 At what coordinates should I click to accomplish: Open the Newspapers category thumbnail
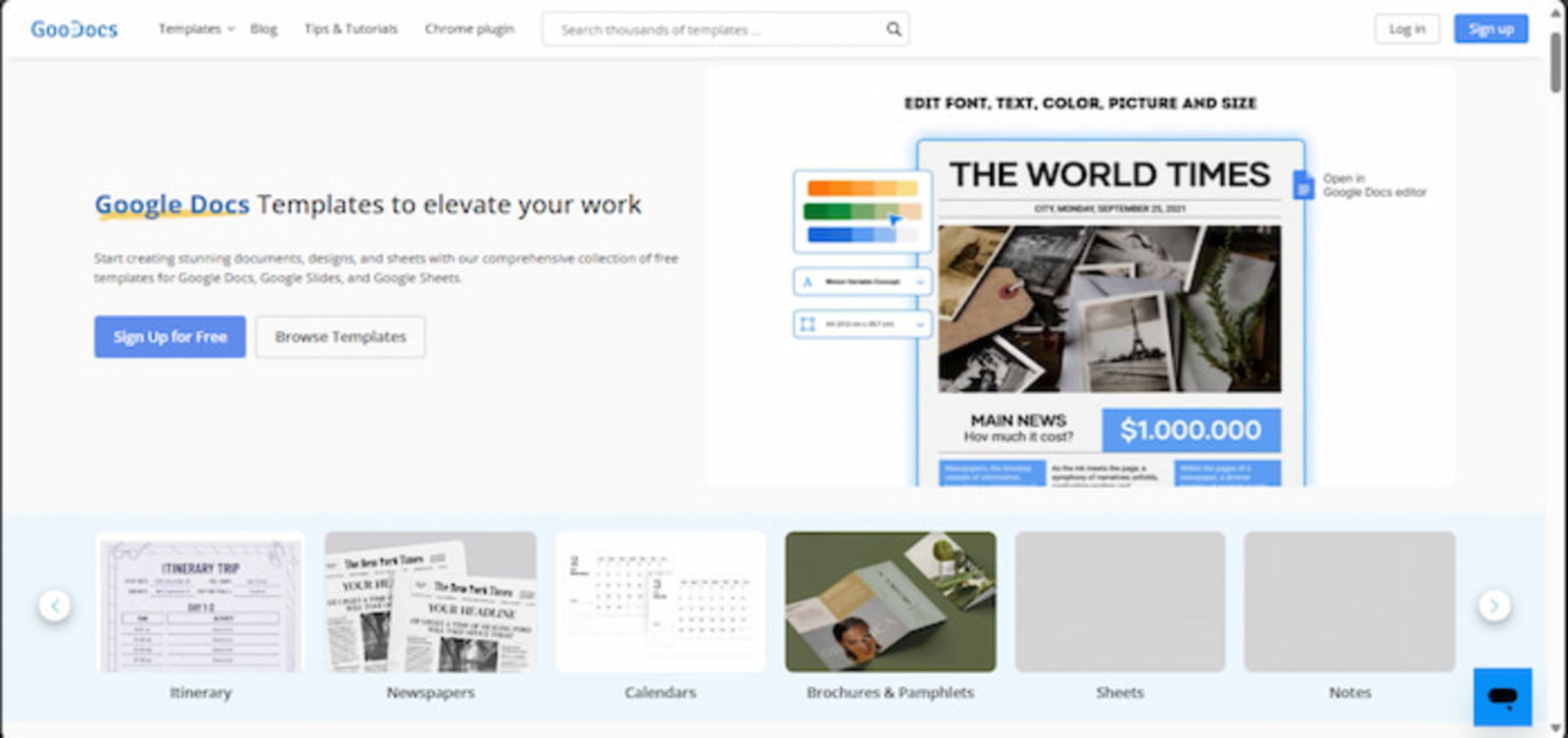430,602
